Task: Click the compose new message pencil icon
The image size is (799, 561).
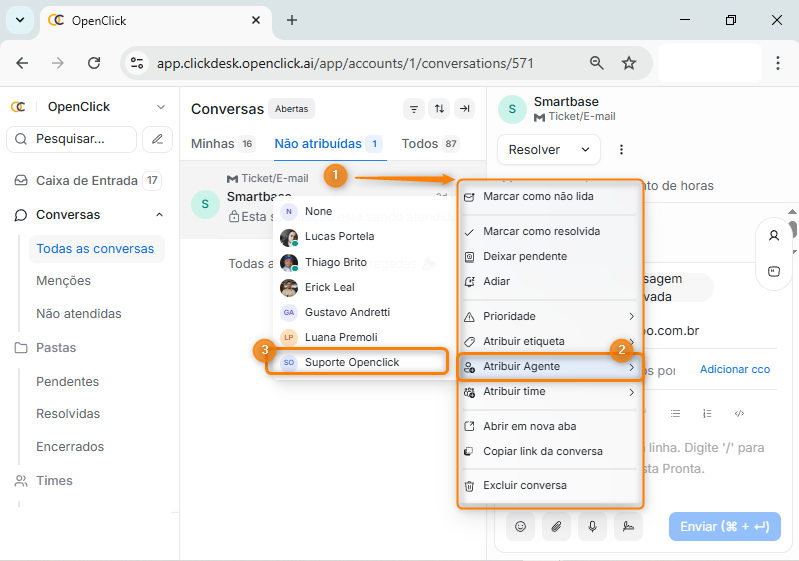Action: (157, 139)
